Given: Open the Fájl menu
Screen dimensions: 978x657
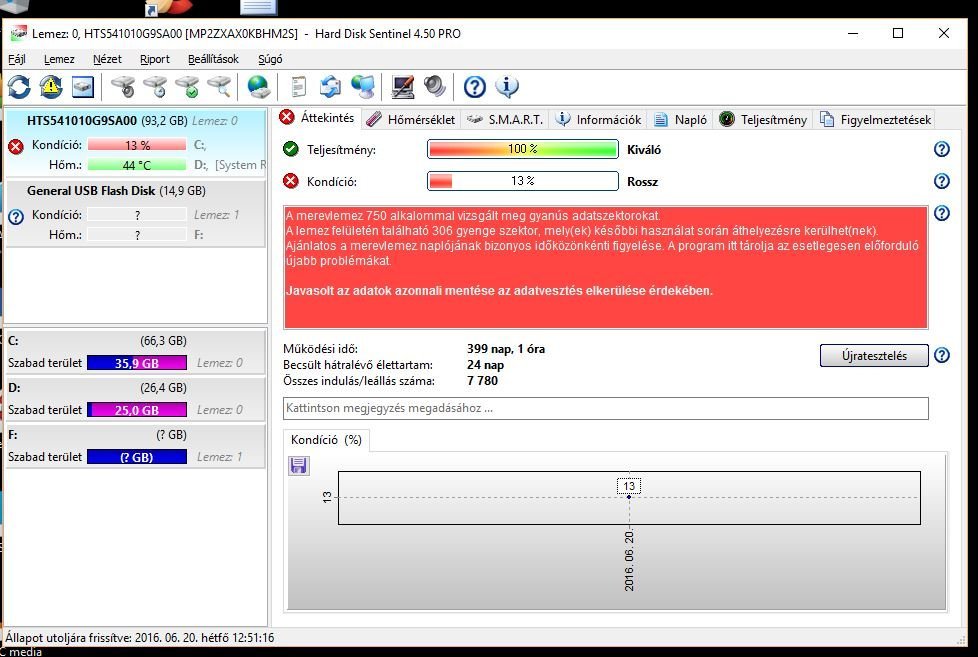Looking at the screenshot, I should [17, 59].
